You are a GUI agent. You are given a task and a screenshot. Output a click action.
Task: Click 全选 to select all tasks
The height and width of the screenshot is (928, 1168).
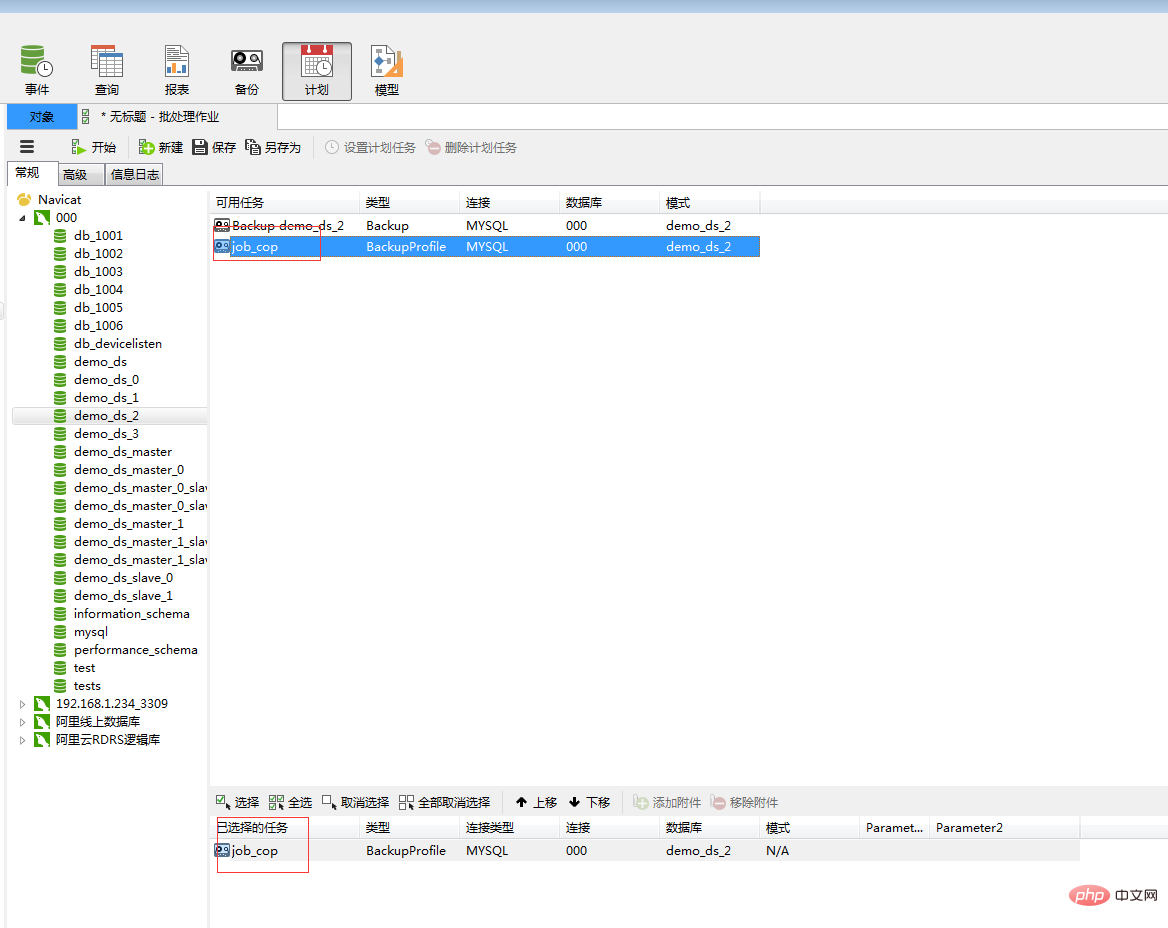point(290,802)
